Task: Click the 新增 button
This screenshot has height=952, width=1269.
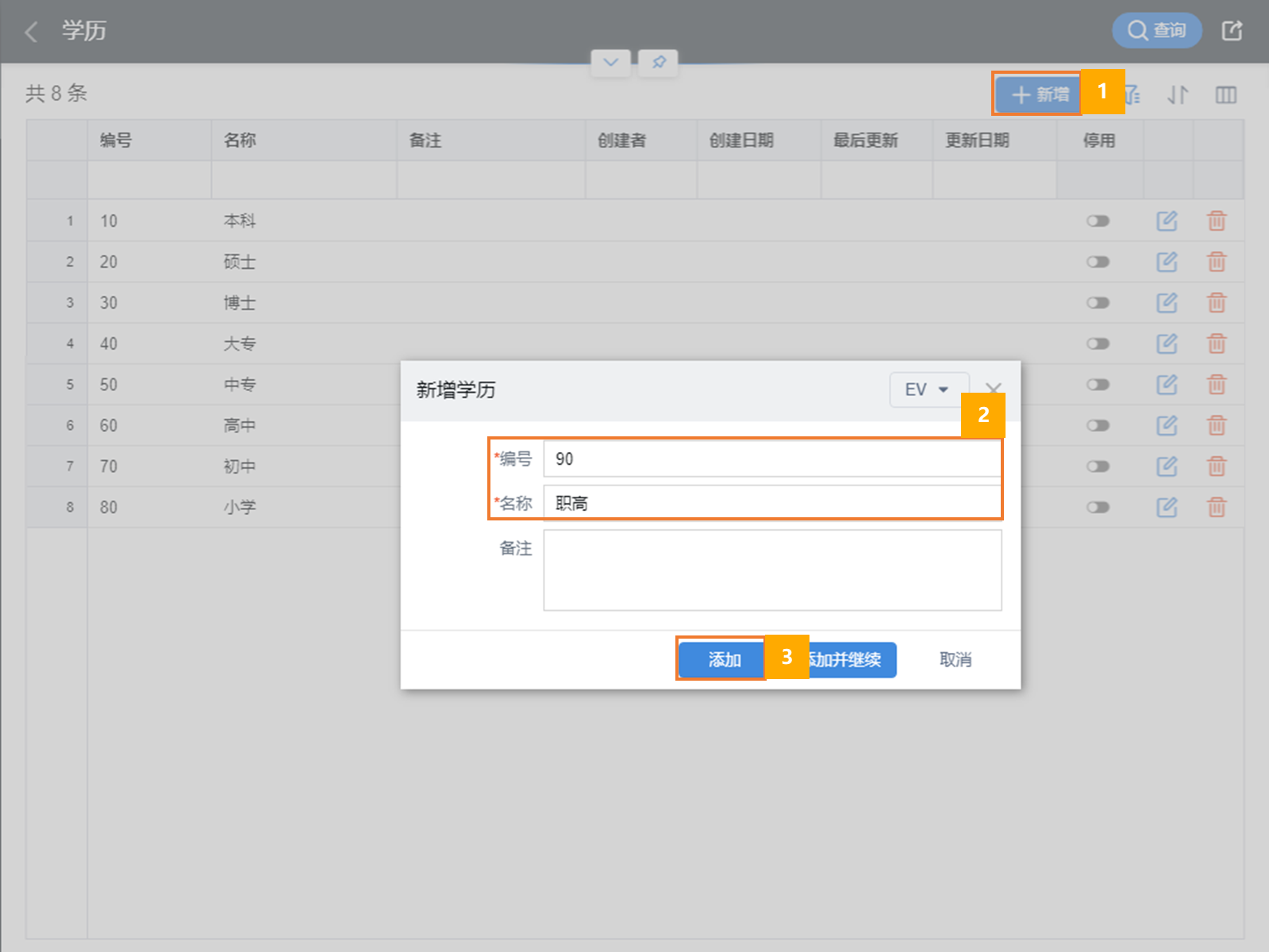Action: pyautogui.click(x=1037, y=94)
